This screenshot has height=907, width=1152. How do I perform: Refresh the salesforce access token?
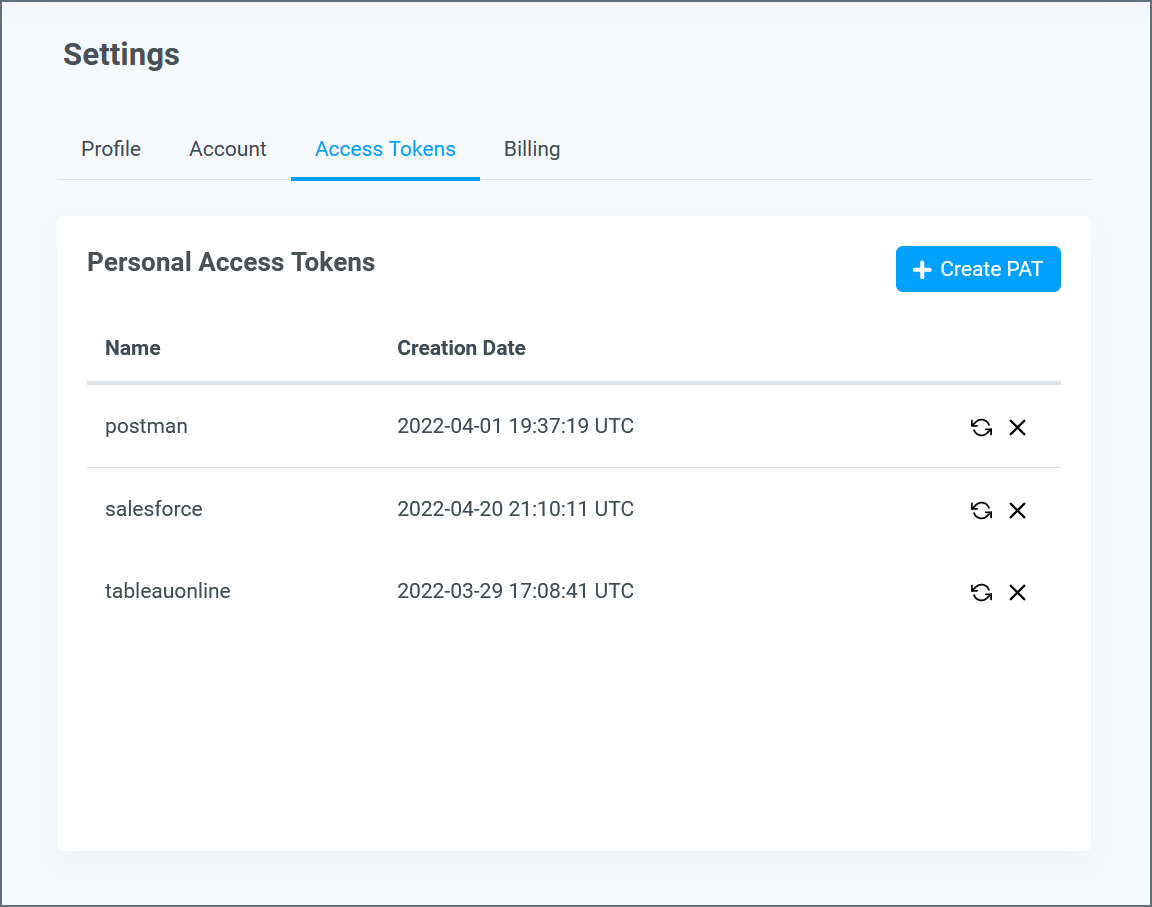(x=981, y=510)
